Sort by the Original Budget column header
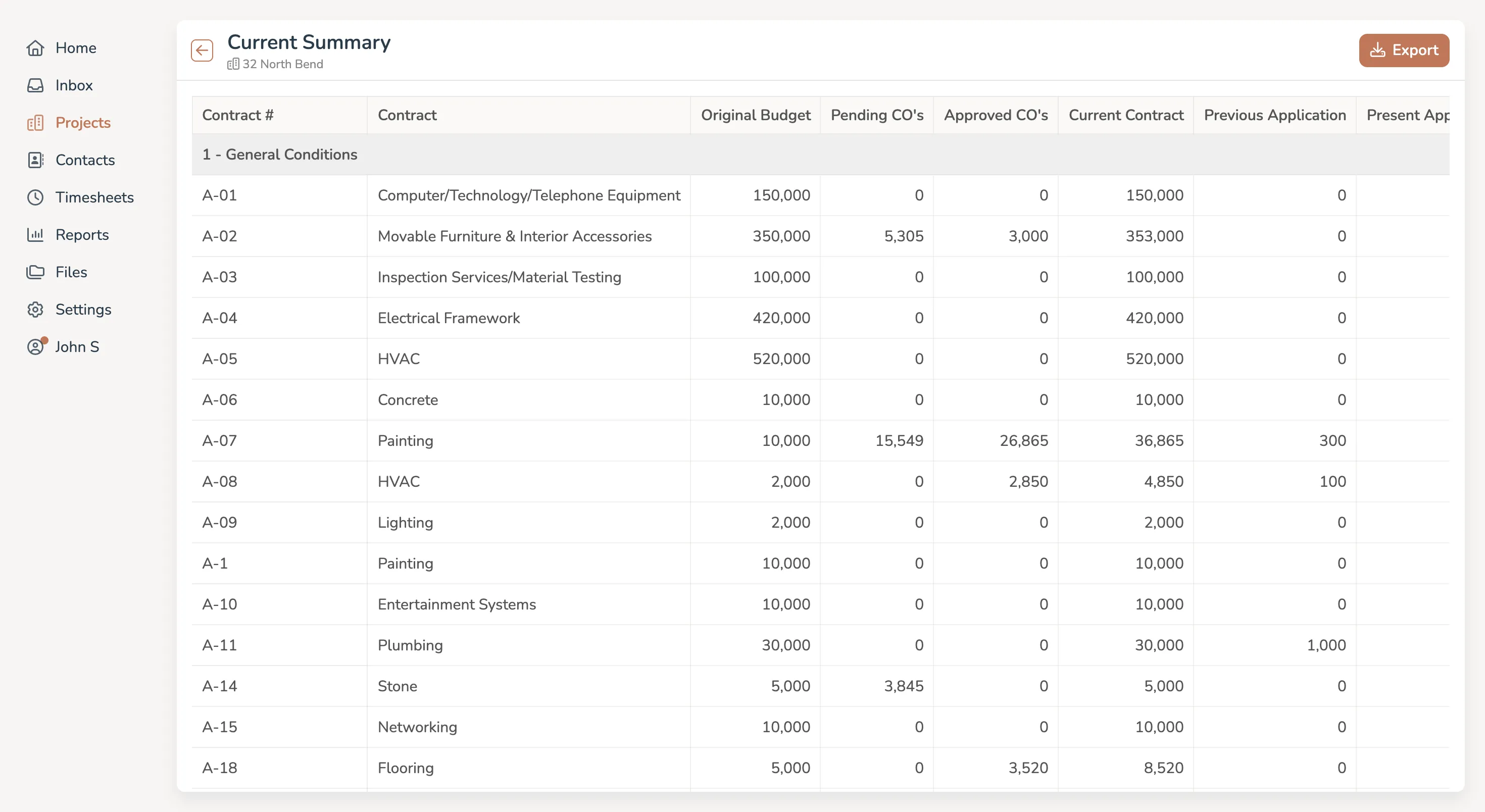The image size is (1485, 812). point(756,115)
